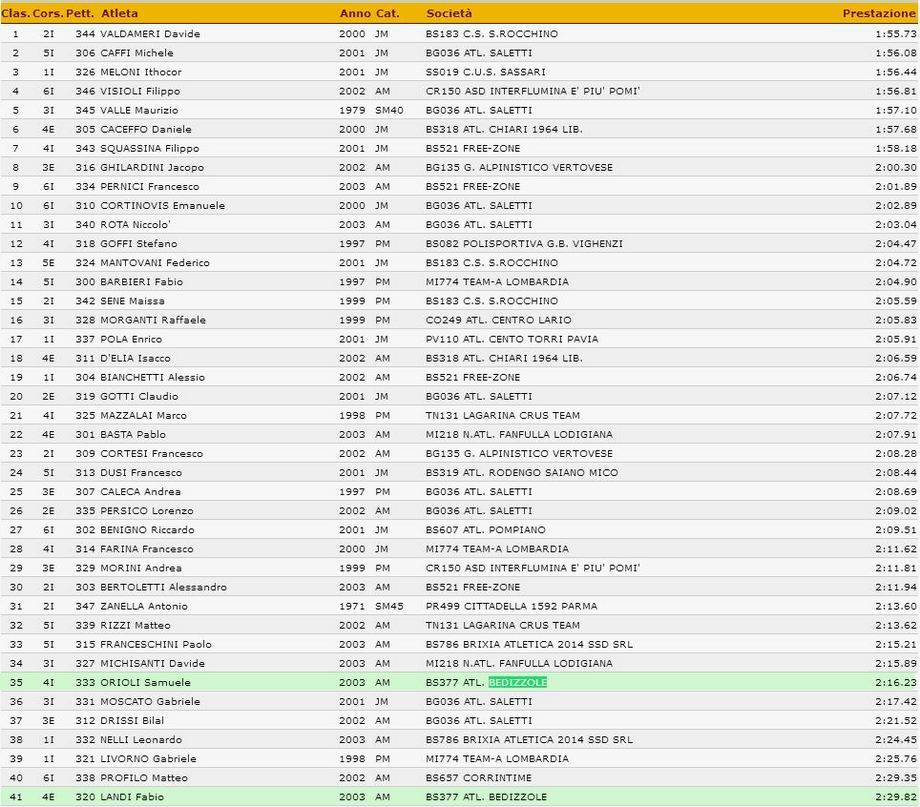Click the 'Cors.' column header
Image resolution: width=920 pixels, height=807 pixels.
(48, 13)
